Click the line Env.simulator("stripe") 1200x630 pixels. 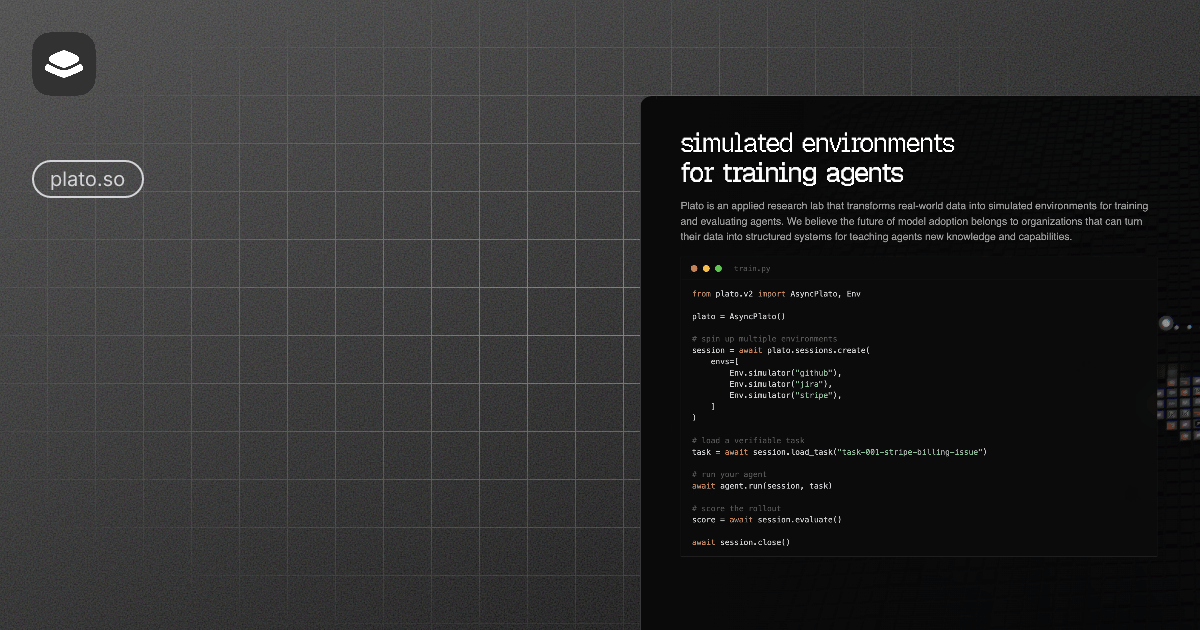click(x=785, y=395)
